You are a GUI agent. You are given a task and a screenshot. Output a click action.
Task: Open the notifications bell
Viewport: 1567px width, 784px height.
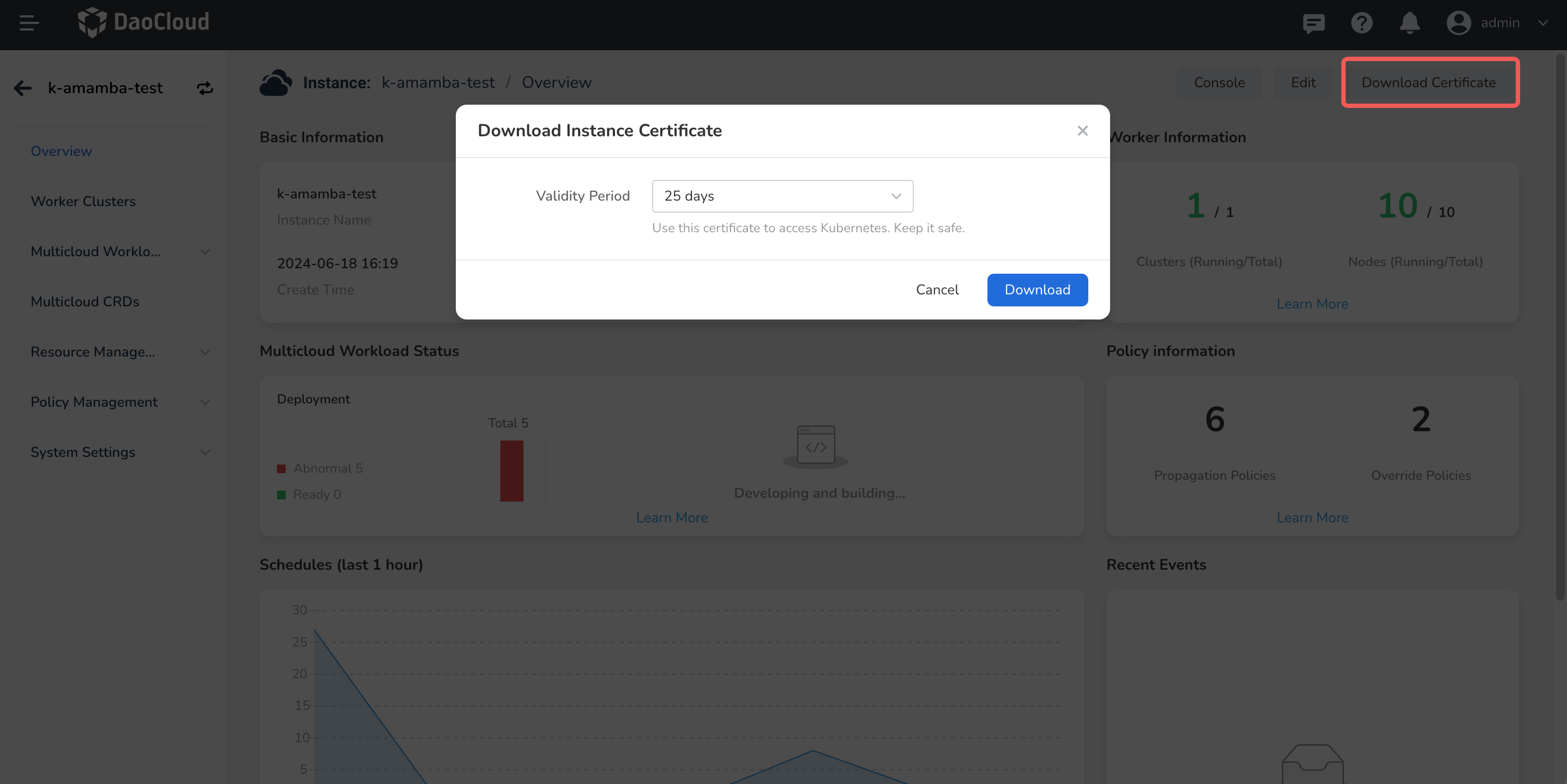pyautogui.click(x=1409, y=23)
